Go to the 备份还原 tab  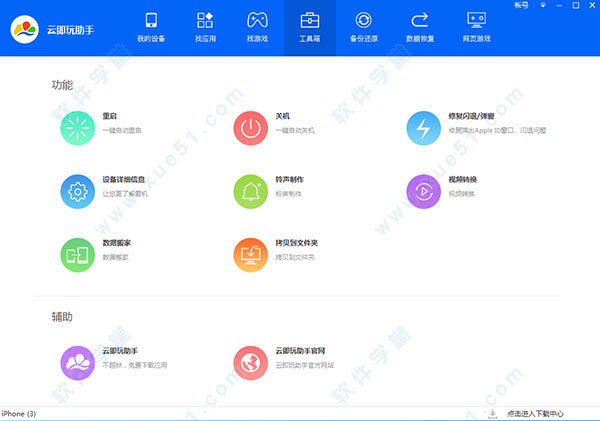364,28
